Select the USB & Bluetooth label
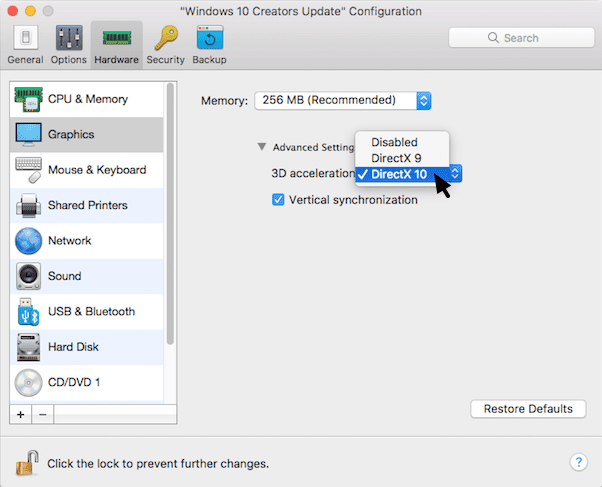Image resolution: width=602 pixels, height=487 pixels. coord(91,311)
